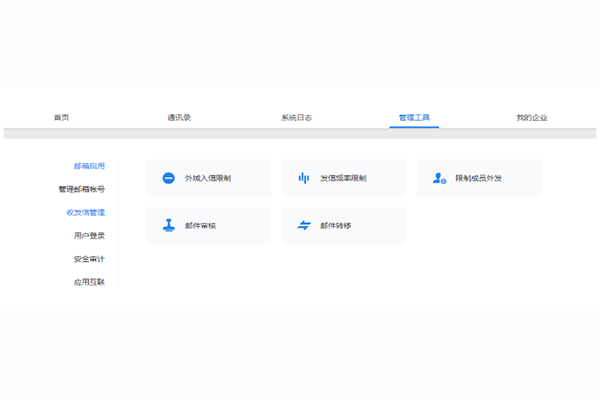
Task: Click the person icon for 限制成员外发
Action: (x=439, y=178)
